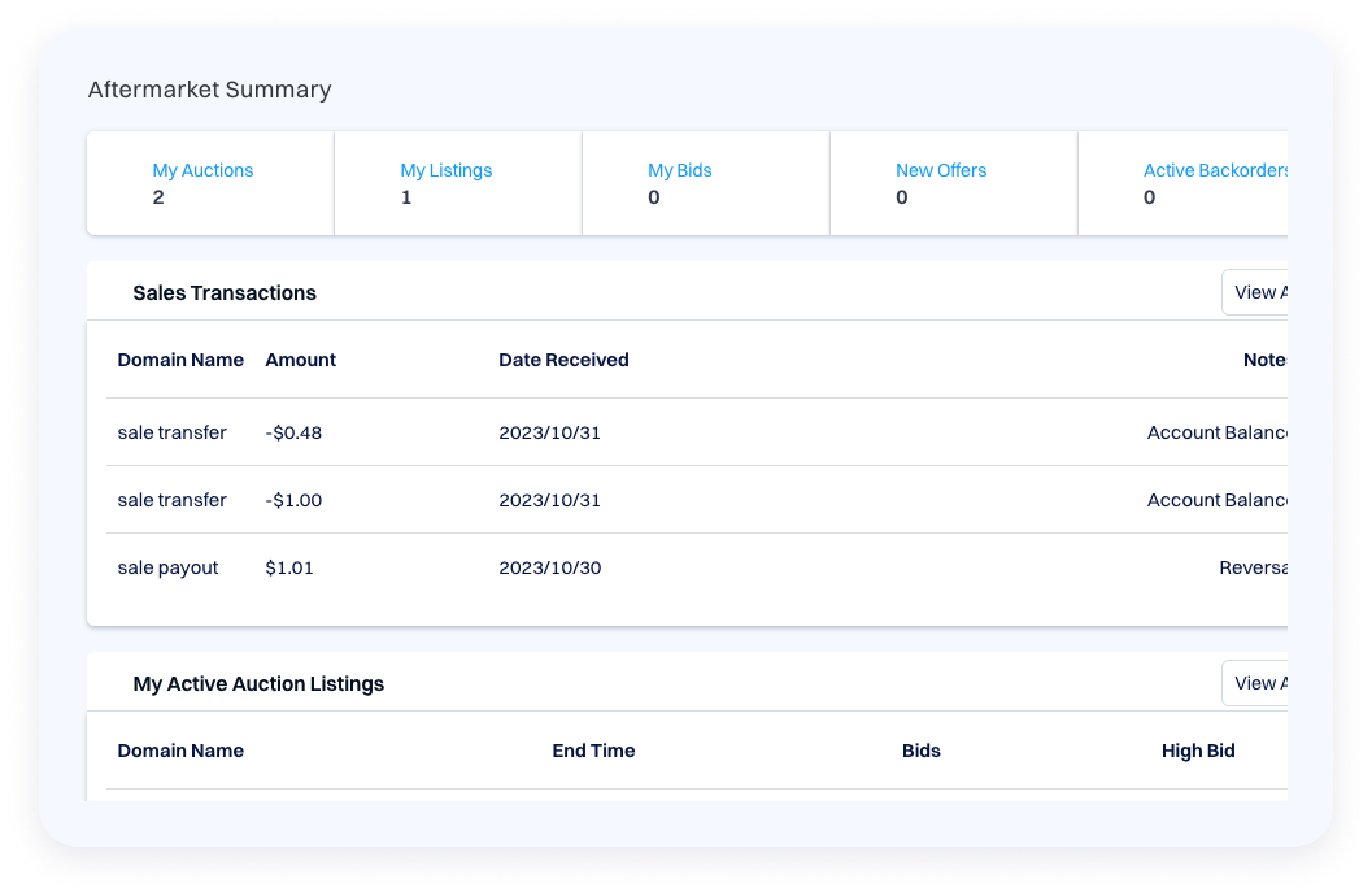Click auction listings Domain Name header
This screenshot has height=896, width=1372.
pos(180,751)
